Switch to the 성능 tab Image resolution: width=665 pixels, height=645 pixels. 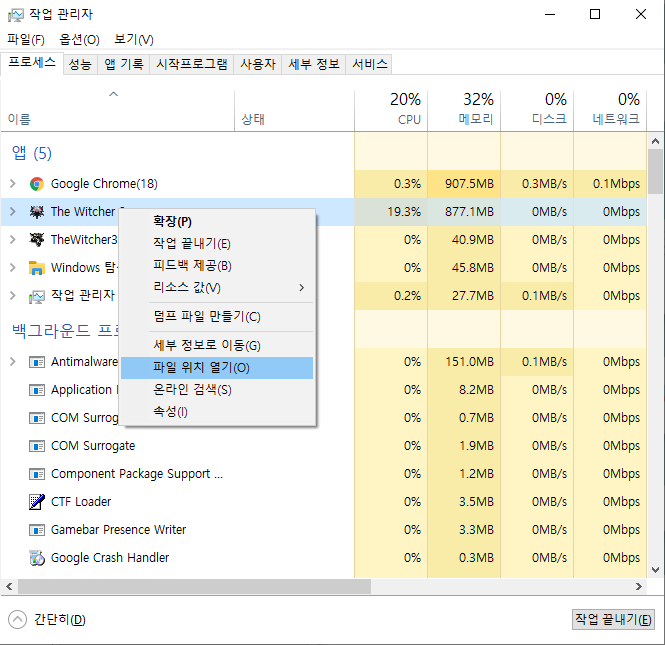(80, 64)
